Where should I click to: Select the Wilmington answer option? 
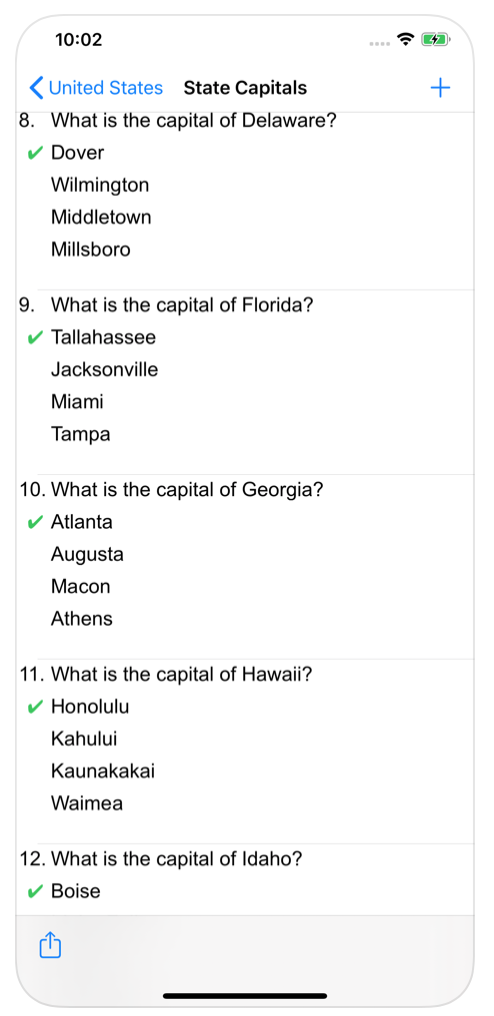pyautogui.click(x=100, y=185)
